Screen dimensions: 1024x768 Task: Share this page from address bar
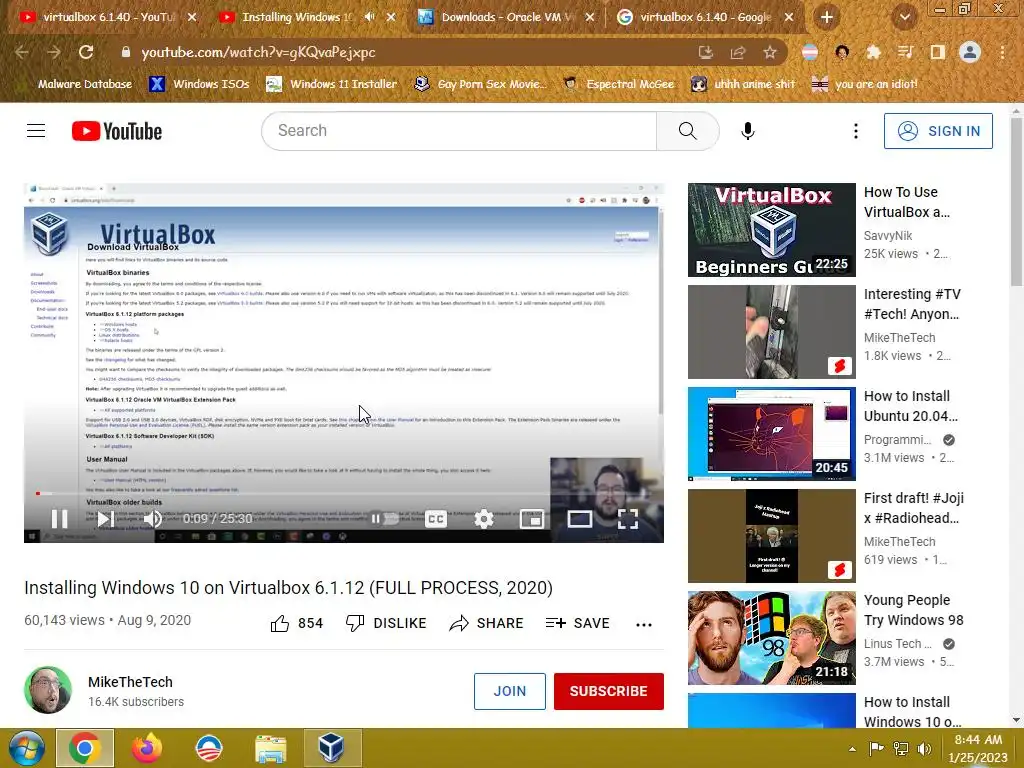737,52
